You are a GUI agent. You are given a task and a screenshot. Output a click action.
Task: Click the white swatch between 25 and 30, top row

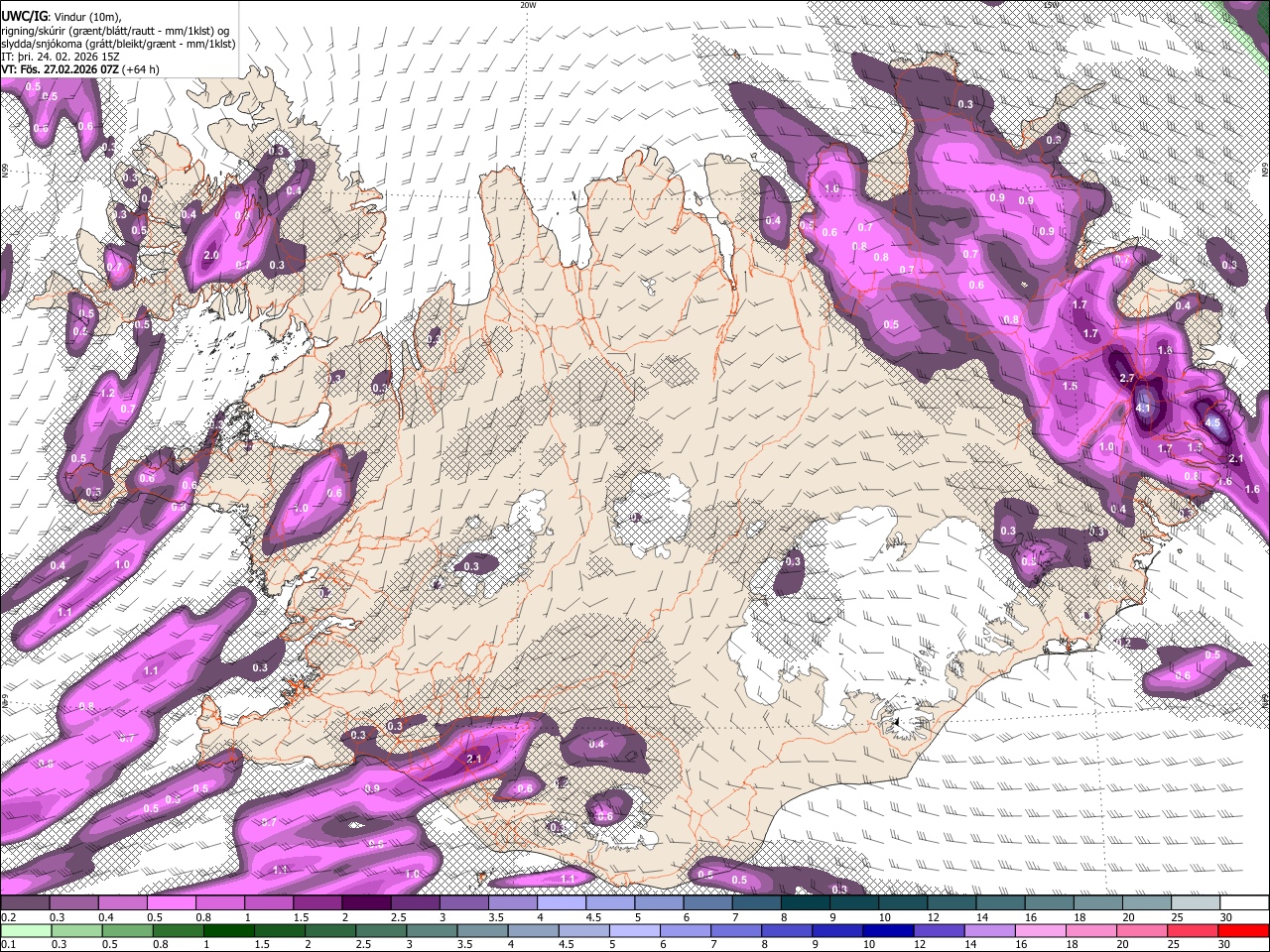(x=1196, y=903)
